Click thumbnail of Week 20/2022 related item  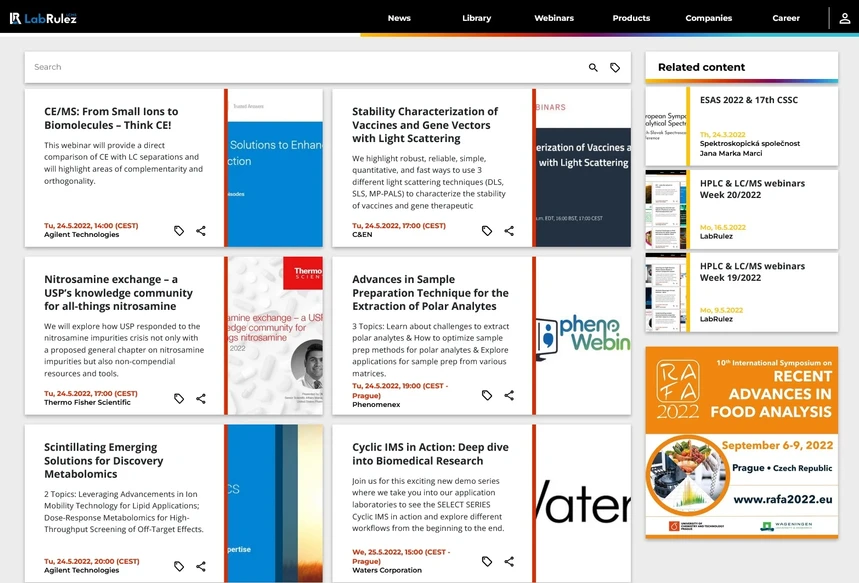point(666,209)
